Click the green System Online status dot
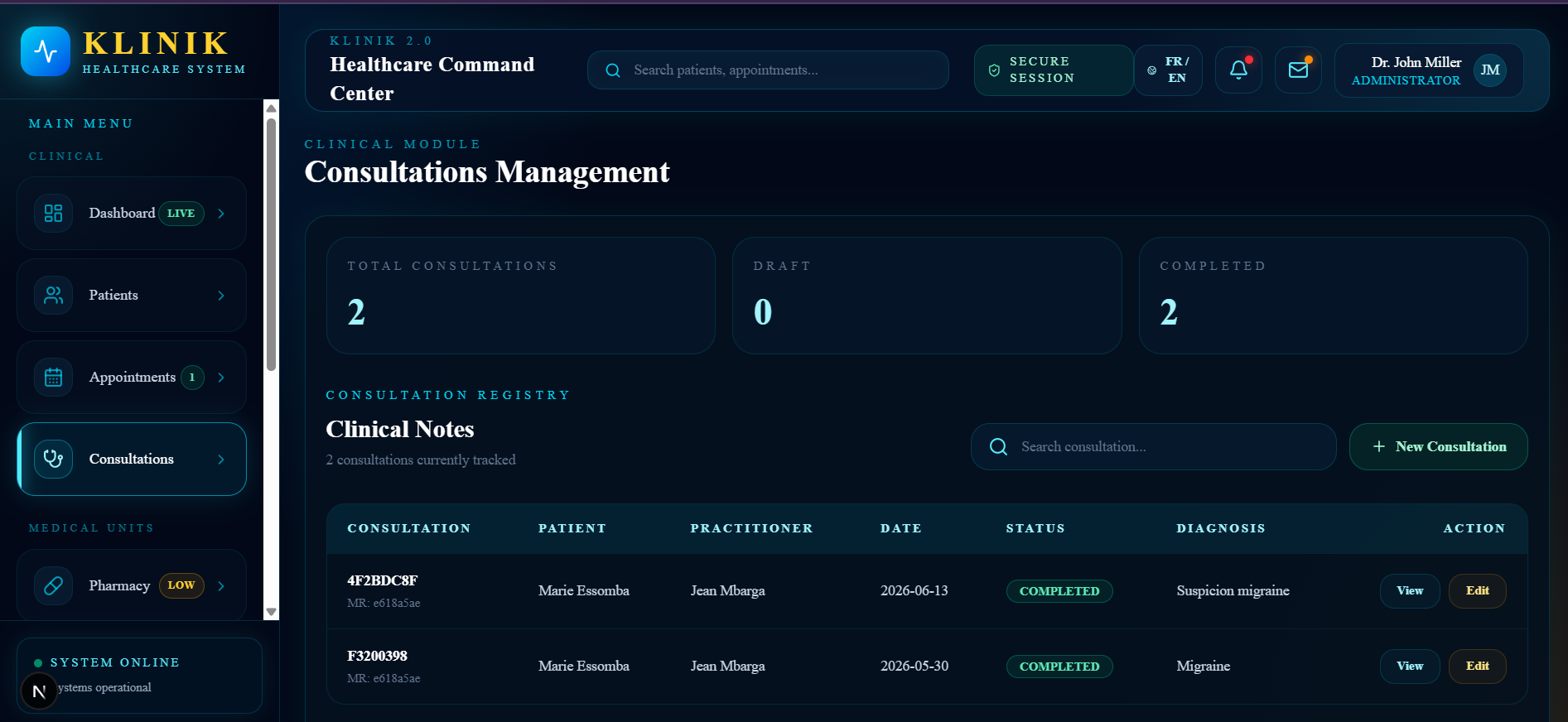This screenshot has width=1568, height=722. (38, 663)
